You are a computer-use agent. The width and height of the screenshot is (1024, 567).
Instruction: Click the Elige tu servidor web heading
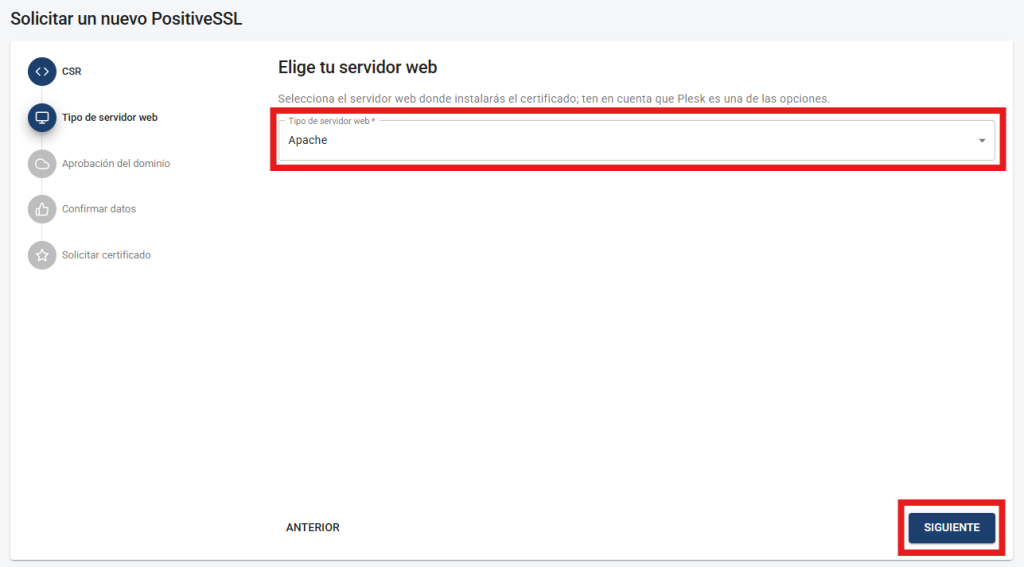pyautogui.click(x=357, y=67)
